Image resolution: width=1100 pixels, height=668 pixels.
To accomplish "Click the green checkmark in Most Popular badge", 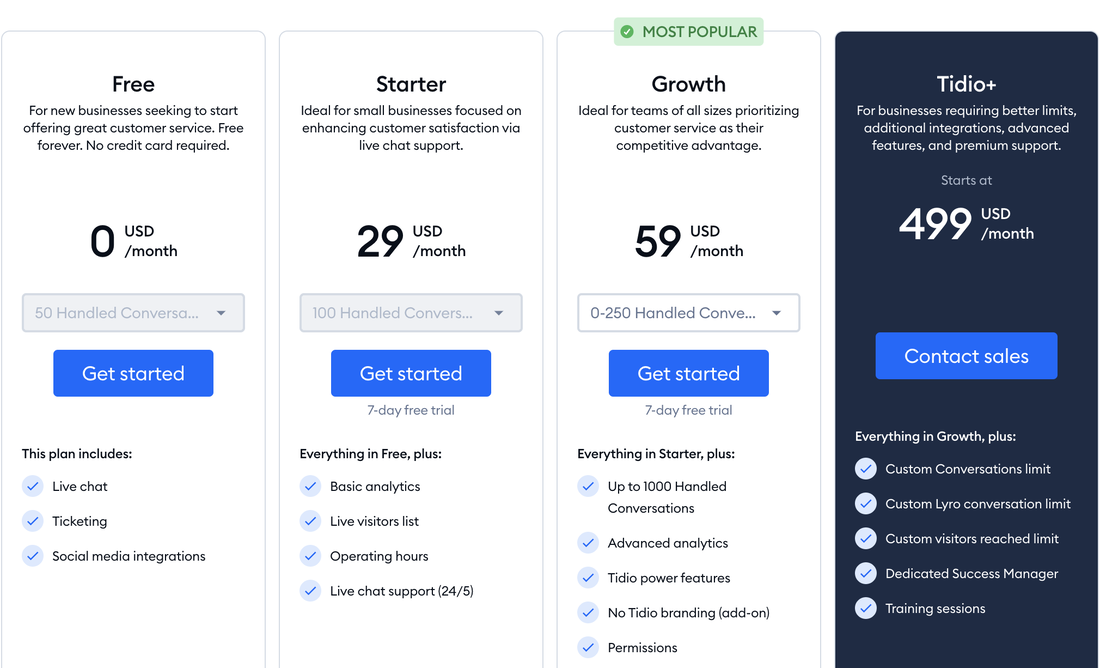I will pyautogui.click(x=627, y=32).
